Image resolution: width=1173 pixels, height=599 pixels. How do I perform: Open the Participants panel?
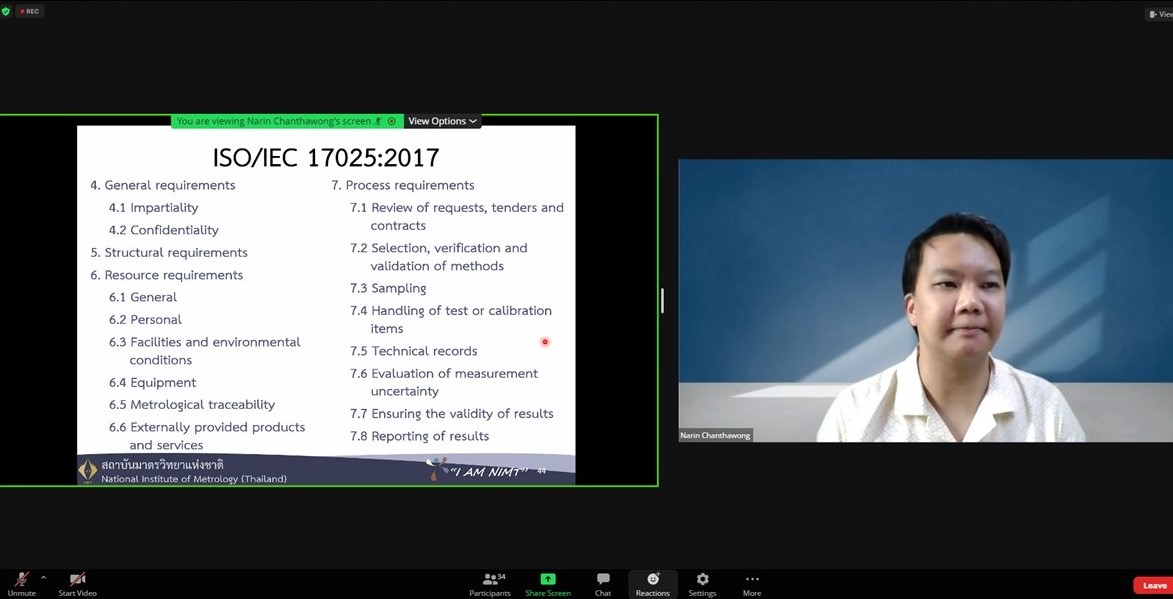click(489, 584)
